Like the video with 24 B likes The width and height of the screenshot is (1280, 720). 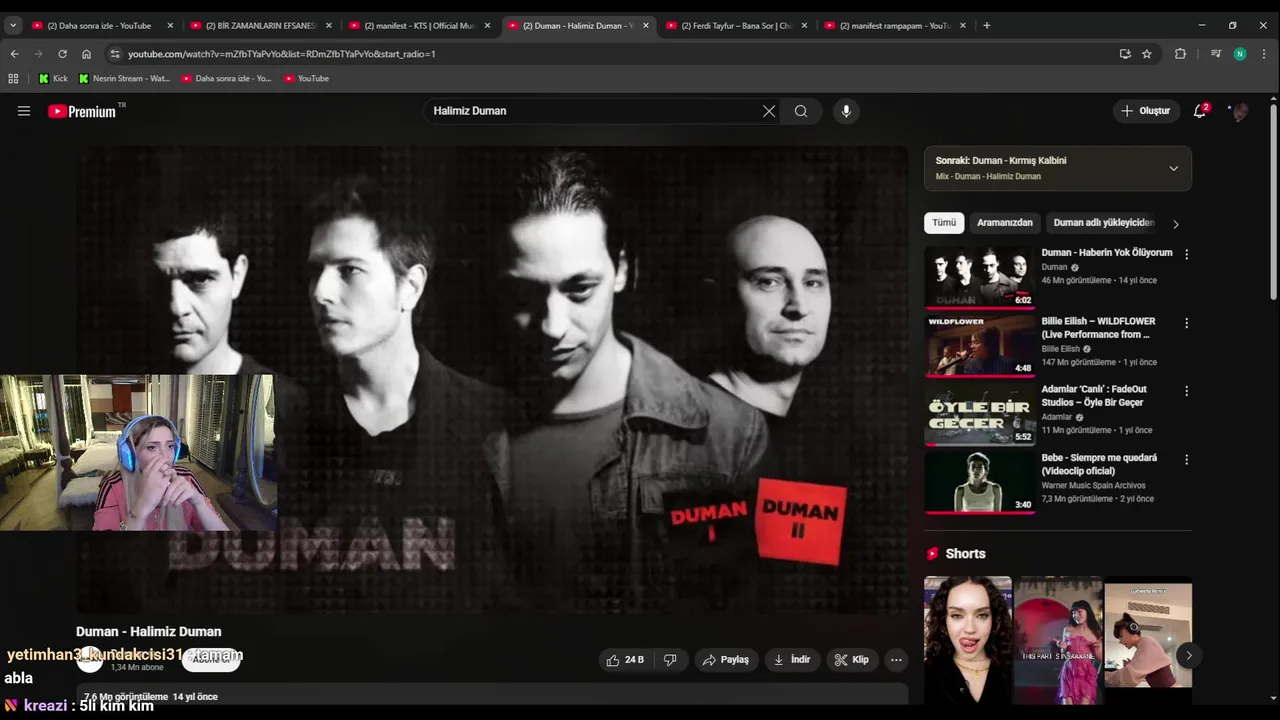(x=627, y=660)
